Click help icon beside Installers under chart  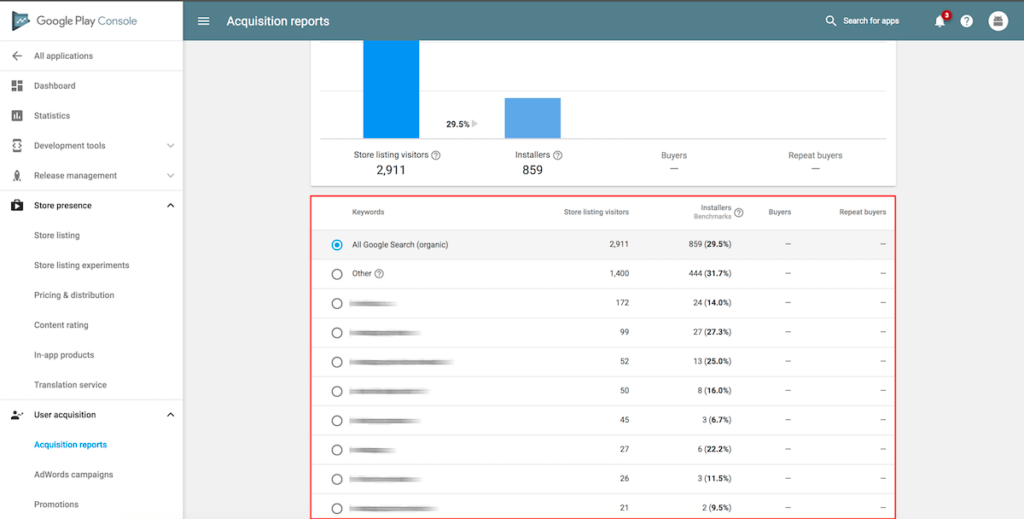pyautogui.click(x=558, y=156)
